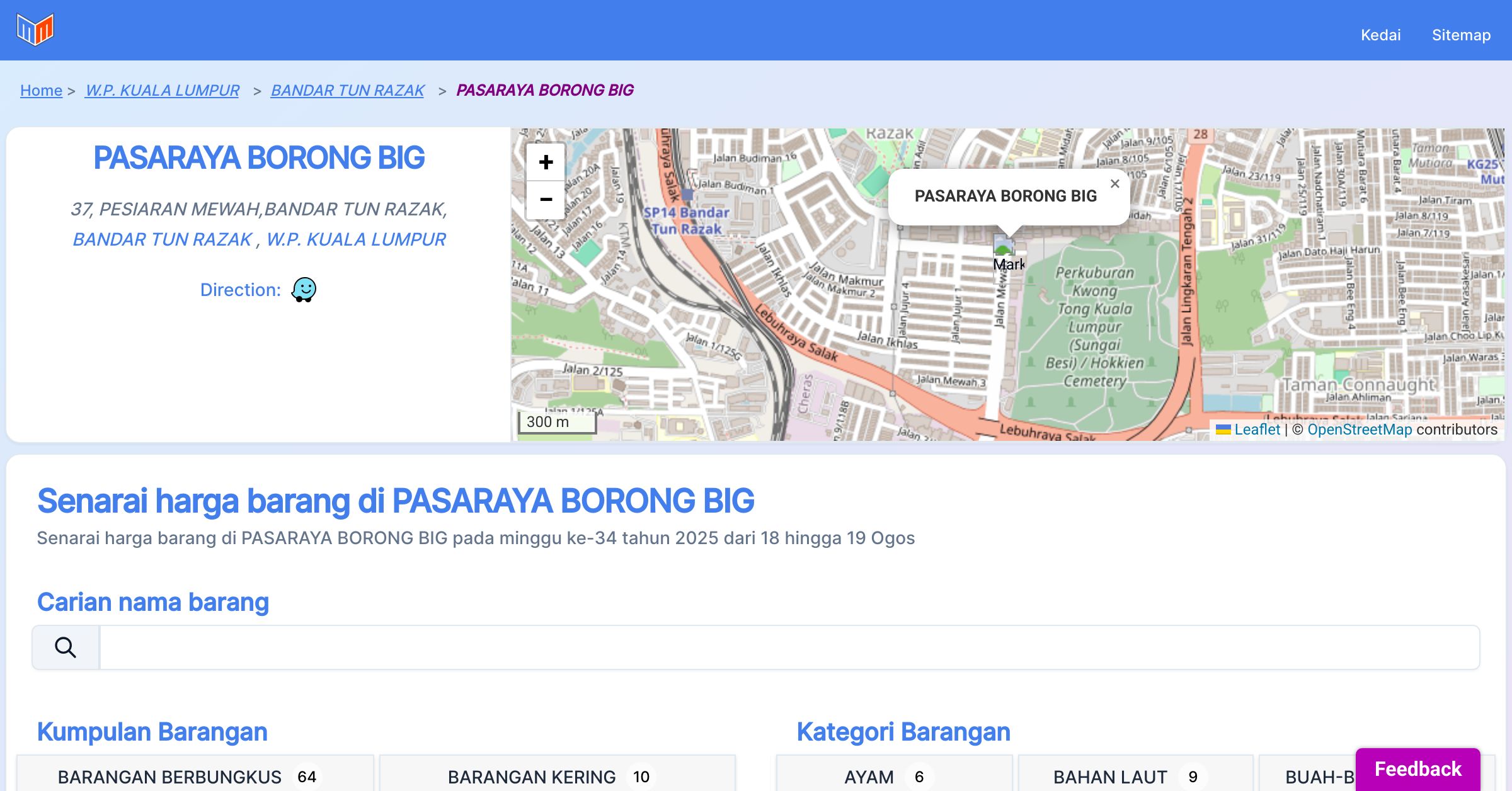Viewport: 1512px width, 791px height.
Task: Close the PASARAYA BORONG BIG map popup
Action: [x=1114, y=184]
